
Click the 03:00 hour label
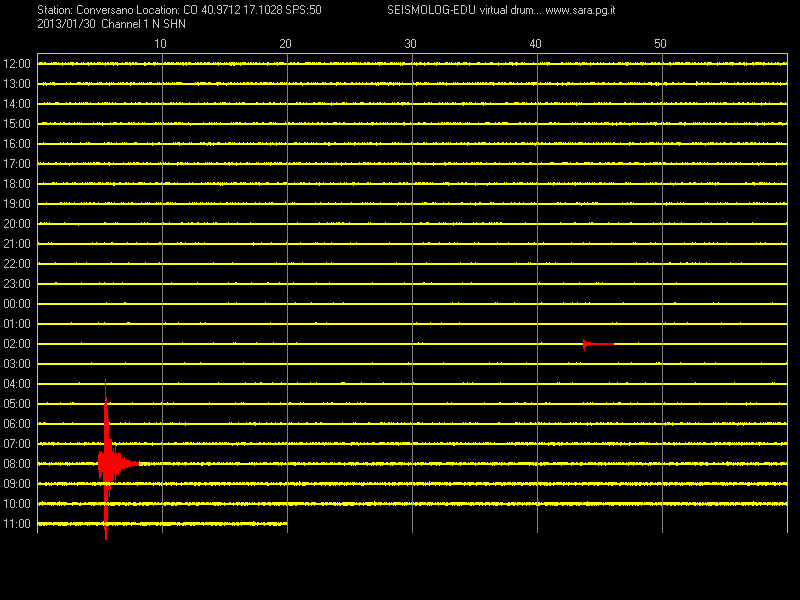(17, 364)
